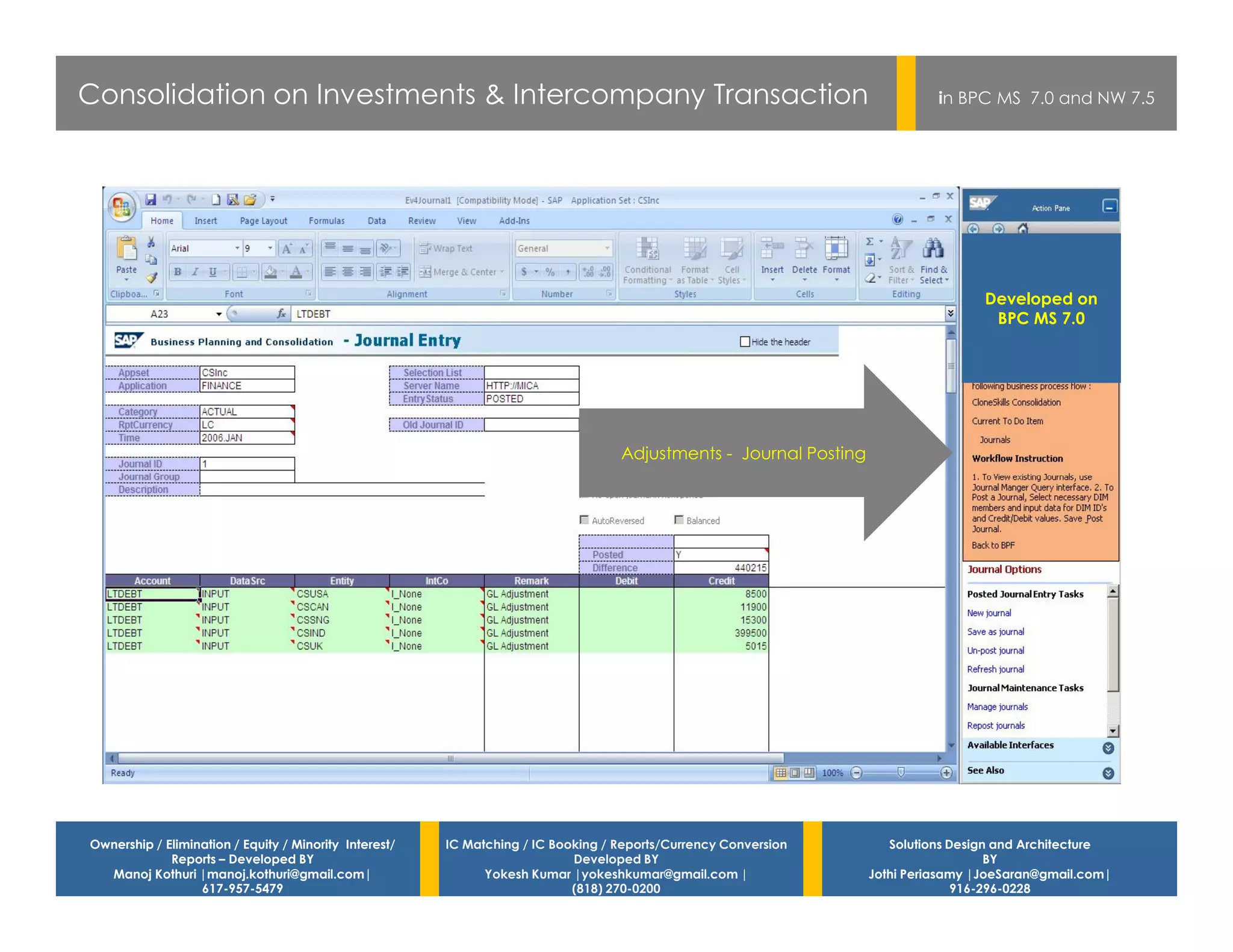Click the Undo arrow in Quick Access toolbar
Screen dimensions: 1233x952
point(167,199)
